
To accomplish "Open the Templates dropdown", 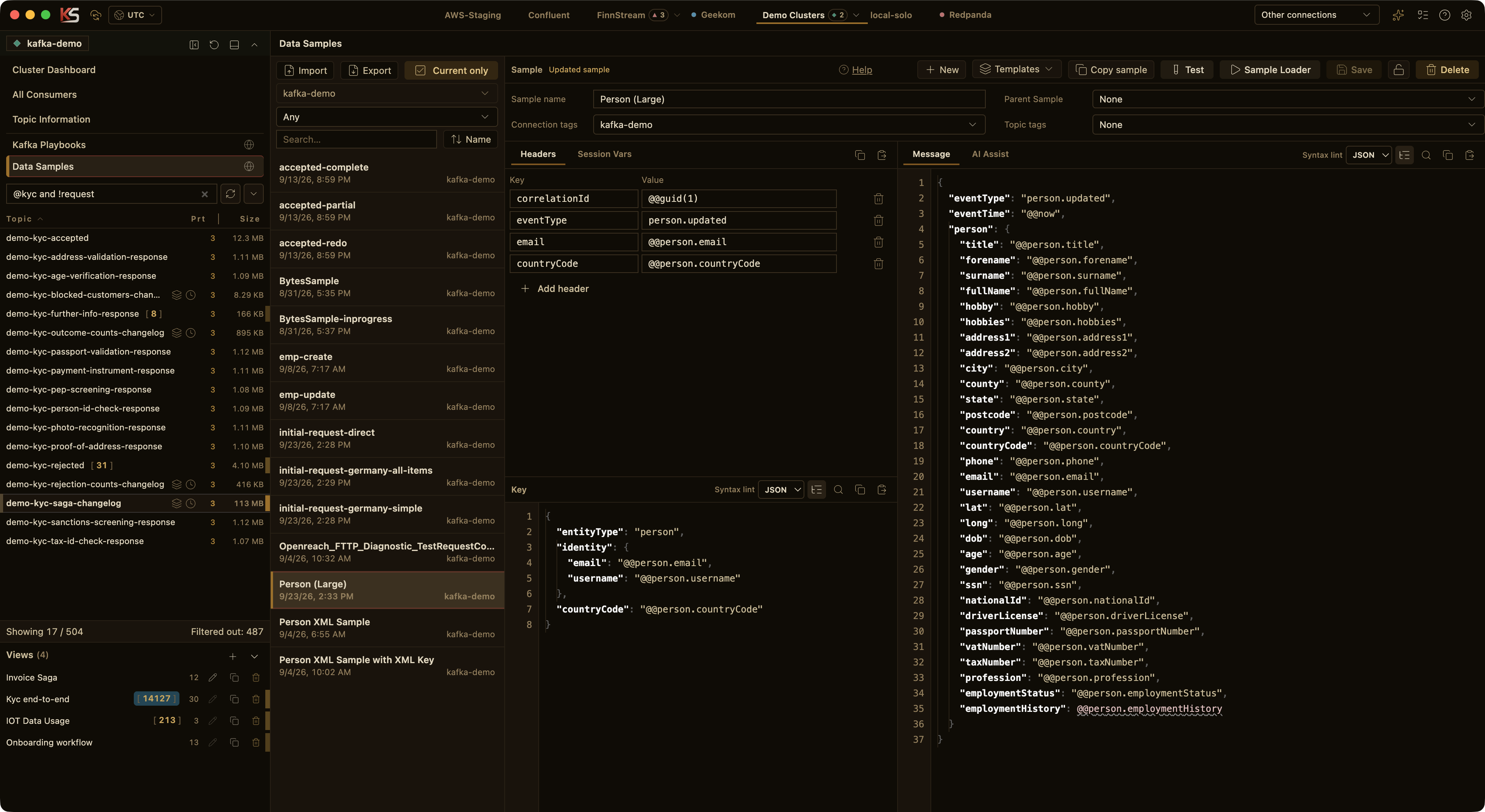I will (1016, 69).
